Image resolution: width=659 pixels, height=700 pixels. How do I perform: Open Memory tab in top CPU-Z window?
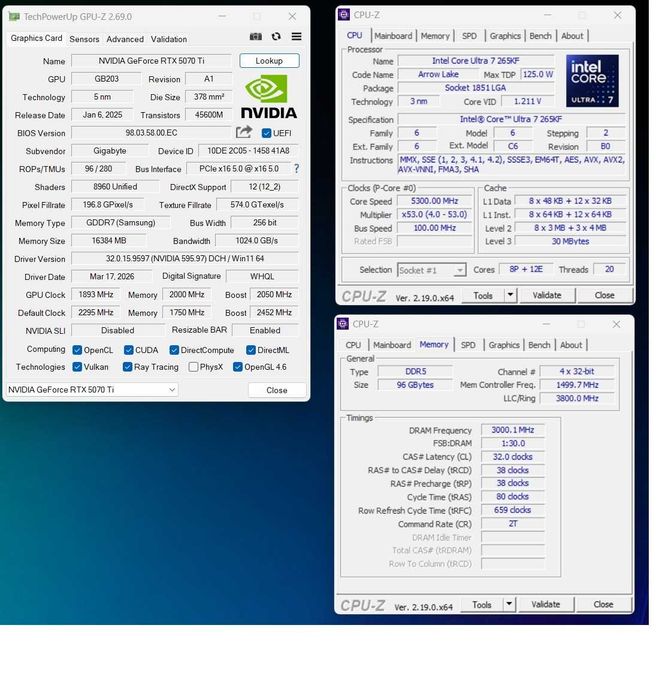pos(435,36)
